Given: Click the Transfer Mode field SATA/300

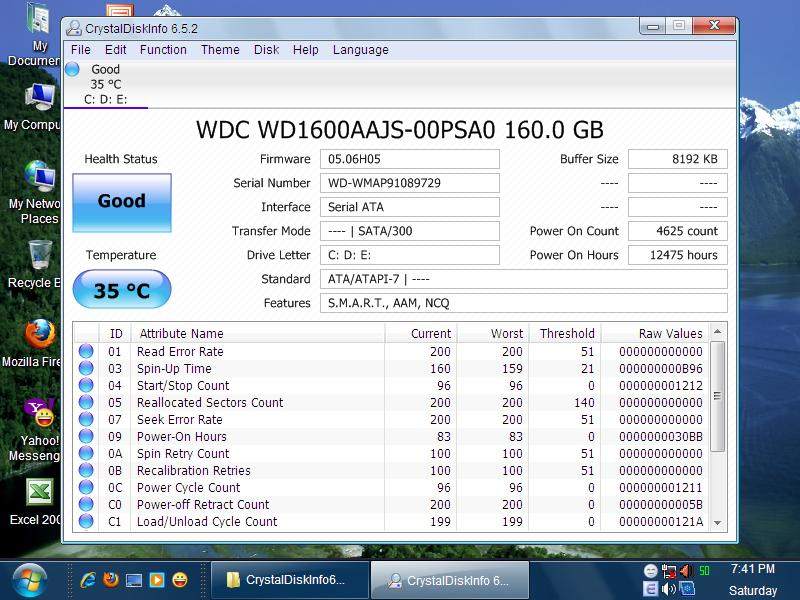Looking at the screenshot, I should click(410, 231).
